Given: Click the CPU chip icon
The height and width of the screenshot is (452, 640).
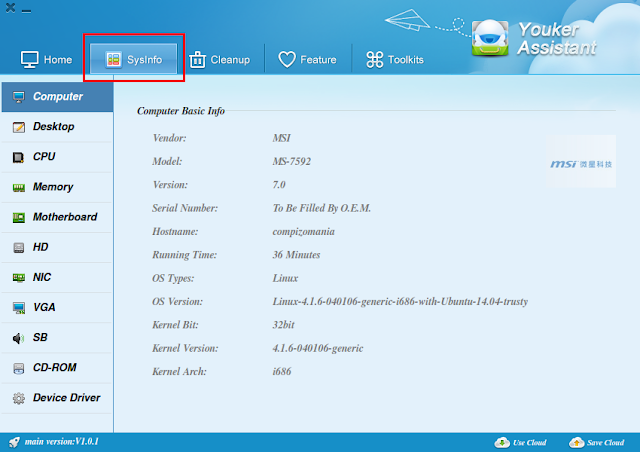Looking at the screenshot, I should point(18,158).
